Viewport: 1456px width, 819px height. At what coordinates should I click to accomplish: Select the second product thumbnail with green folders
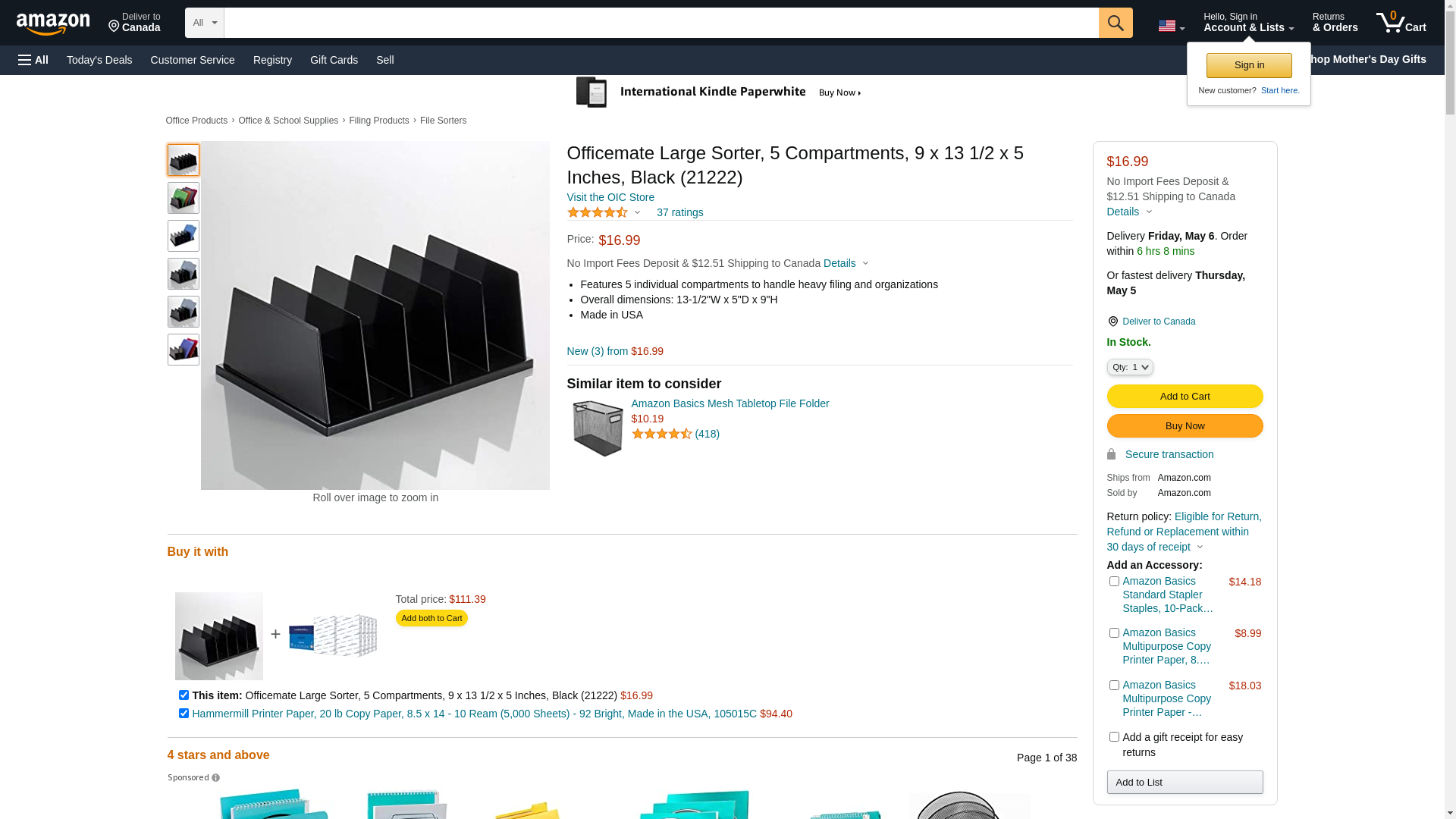[x=184, y=198]
